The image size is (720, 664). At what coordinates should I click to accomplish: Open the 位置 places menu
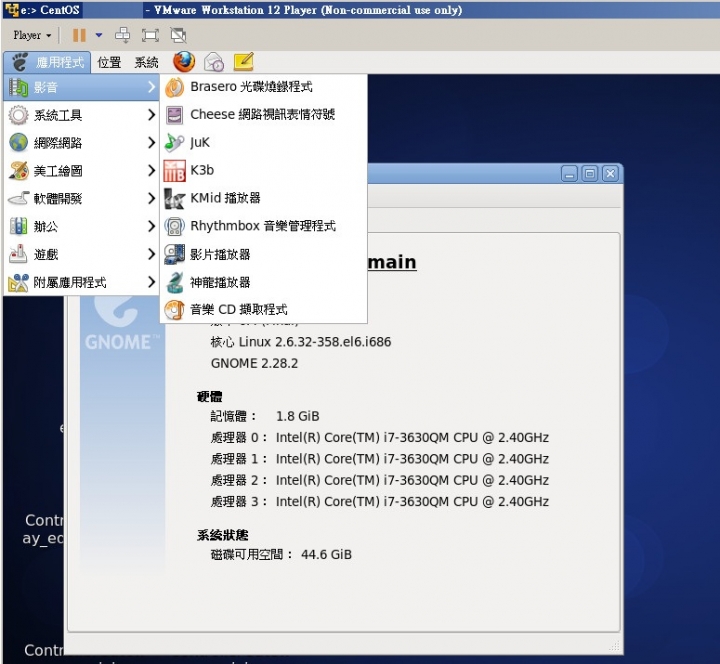point(109,62)
